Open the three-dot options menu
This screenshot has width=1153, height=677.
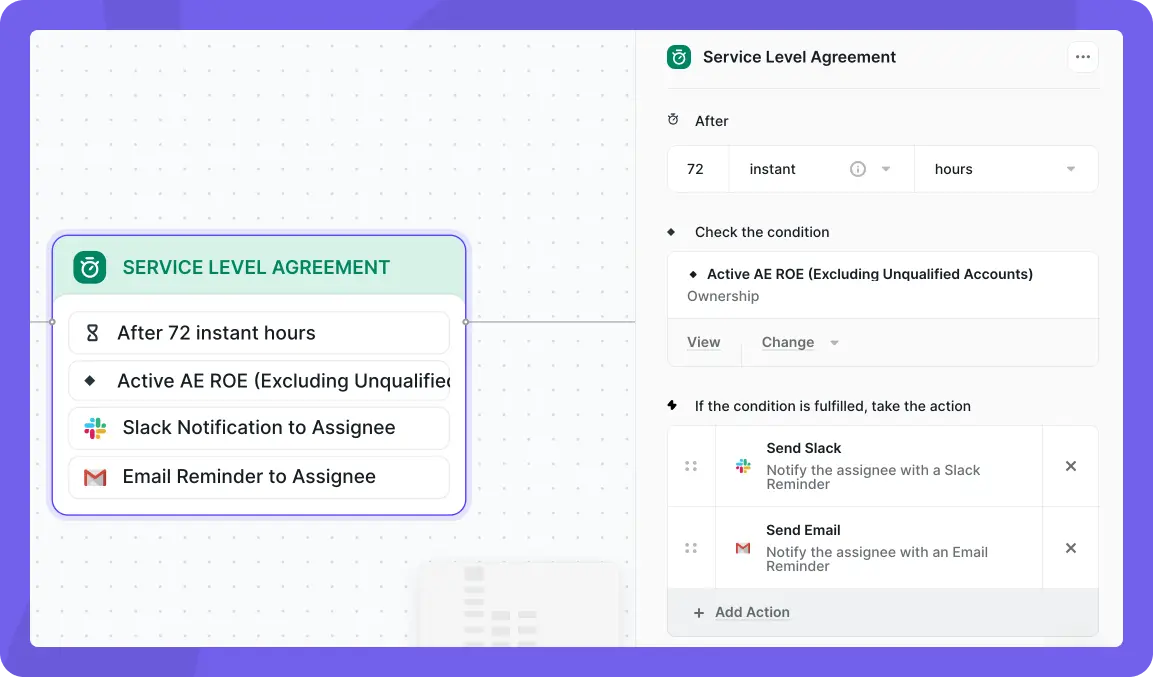pos(1082,57)
